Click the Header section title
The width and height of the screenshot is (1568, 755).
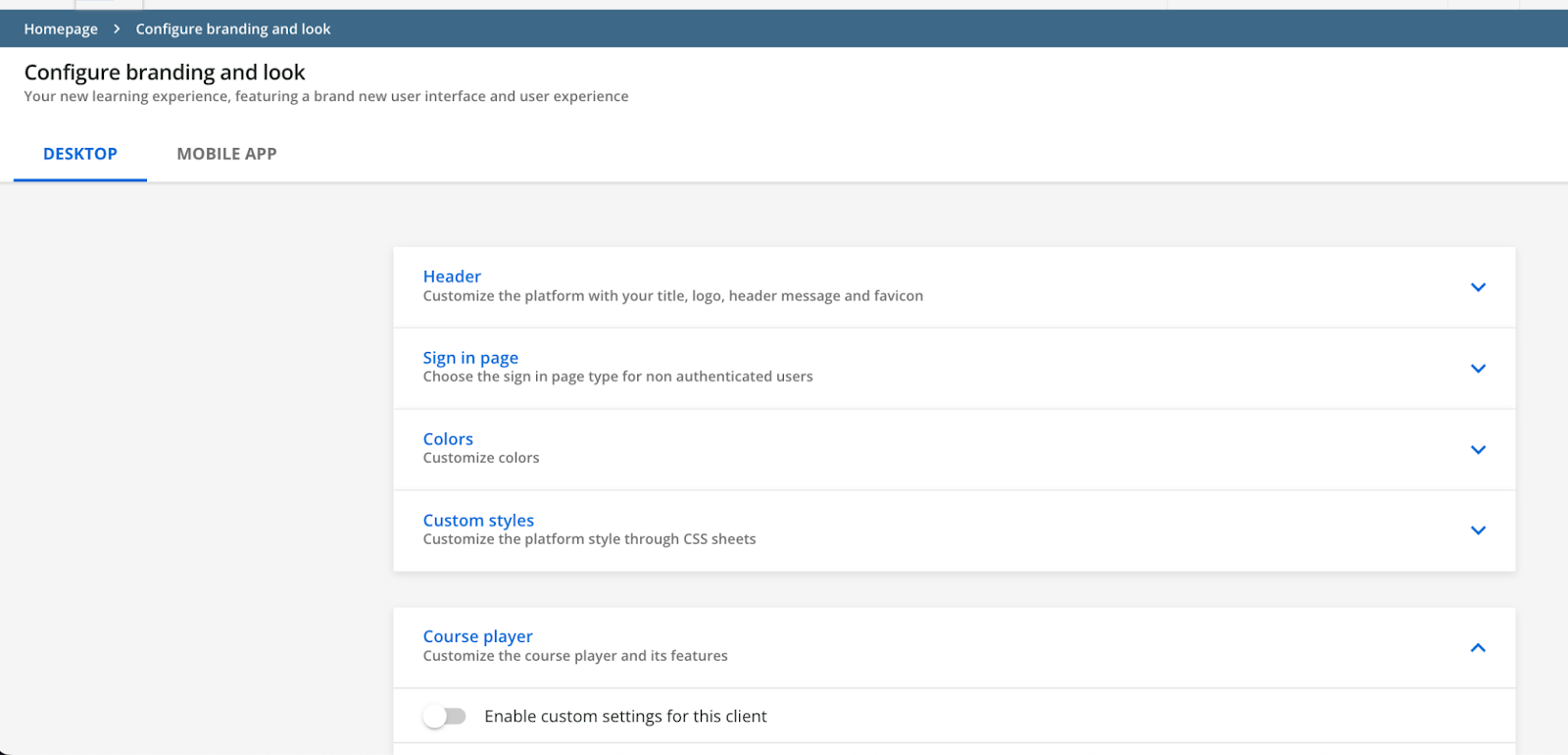point(452,277)
